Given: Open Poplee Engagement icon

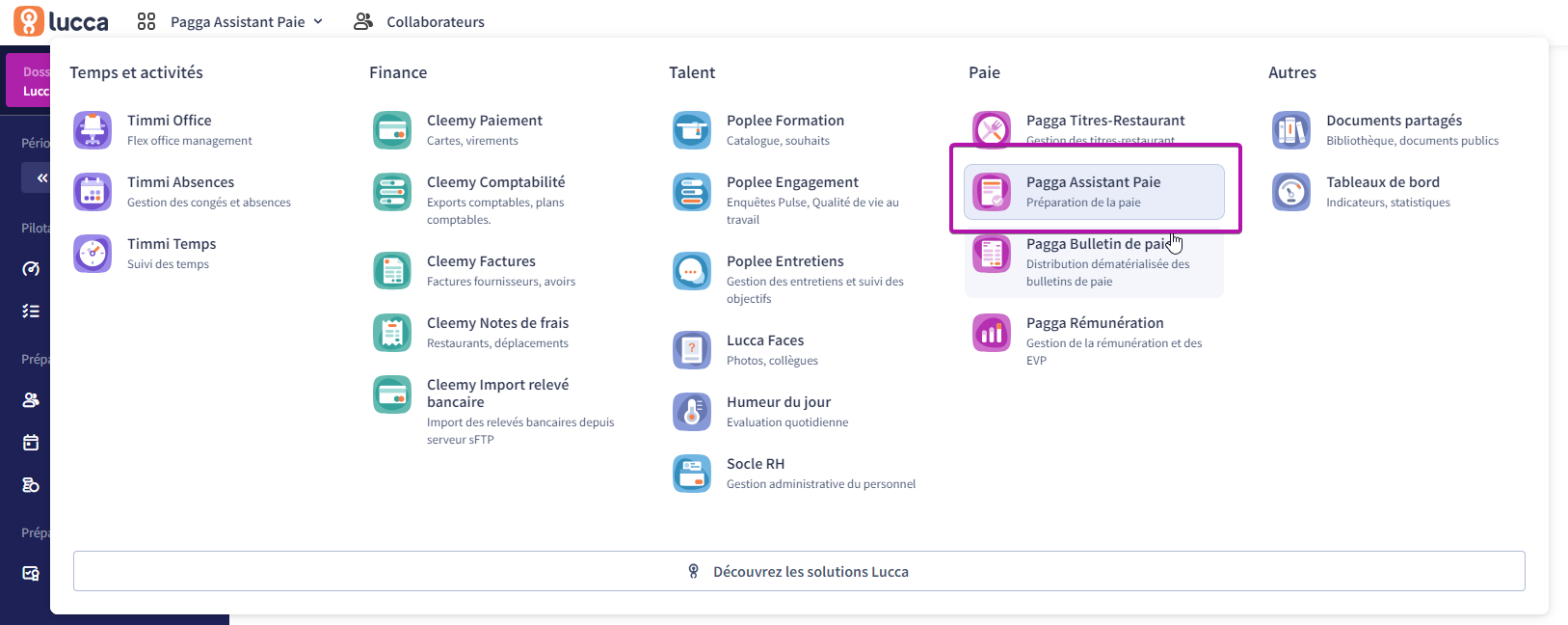Looking at the screenshot, I should pos(692,192).
